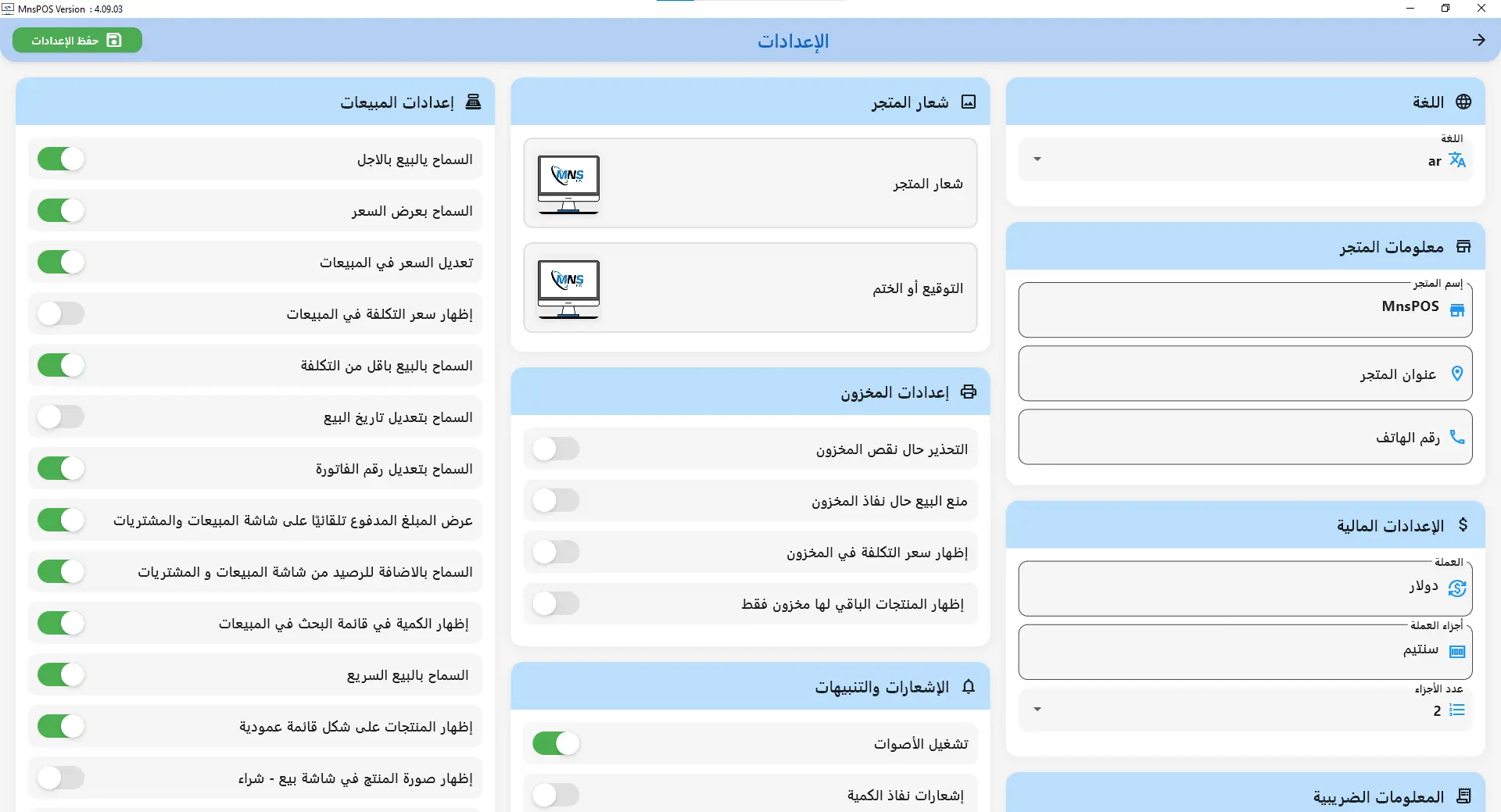Click the printer icon in إعدادات المخزون header

click(969, 392)
